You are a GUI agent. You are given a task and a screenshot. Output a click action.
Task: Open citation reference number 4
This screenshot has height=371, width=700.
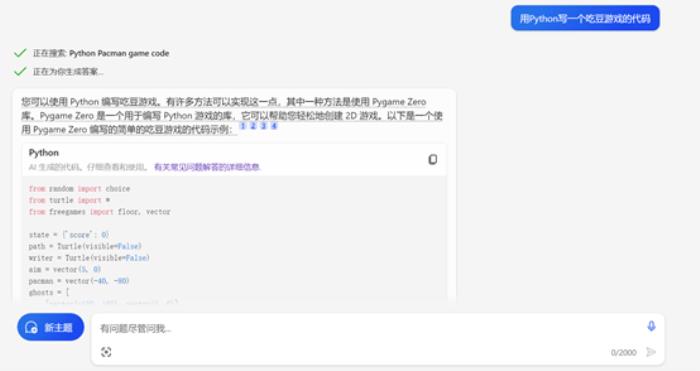[274, 126]
